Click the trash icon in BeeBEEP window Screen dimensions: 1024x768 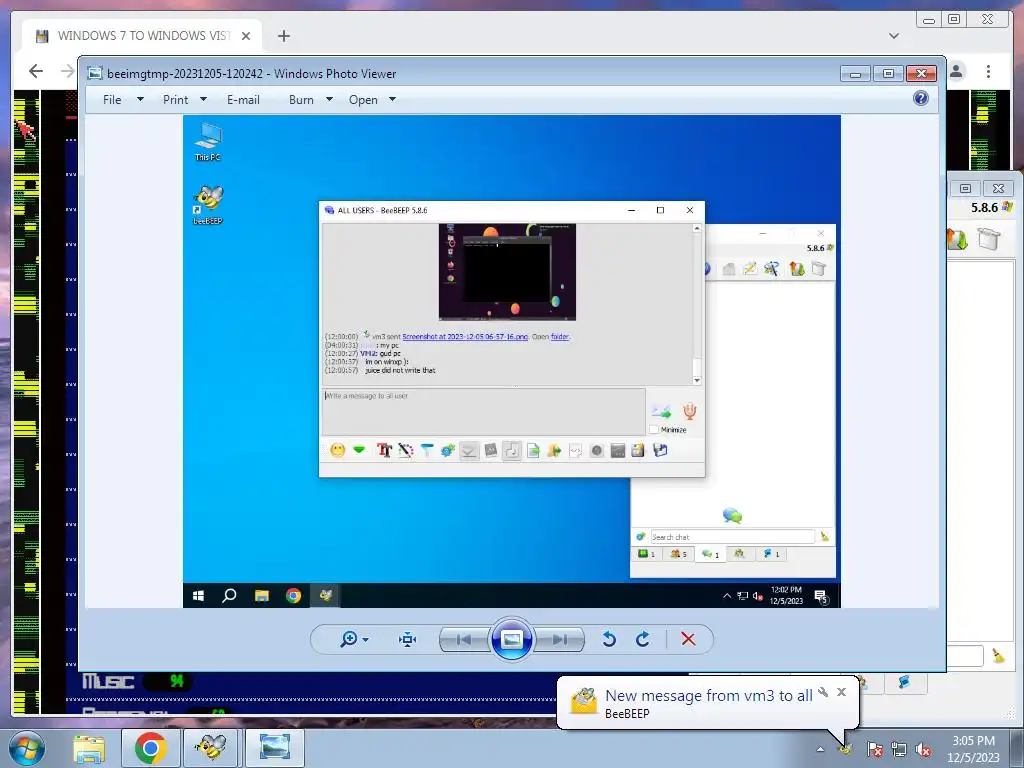(x=989, y=238)
